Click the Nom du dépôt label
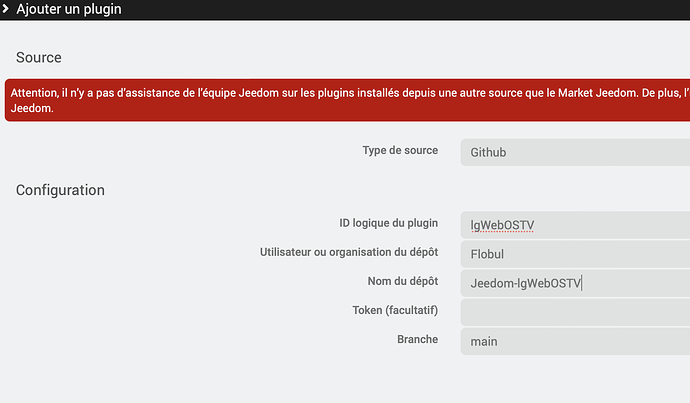The image size is (690, 403). [403, 281]
